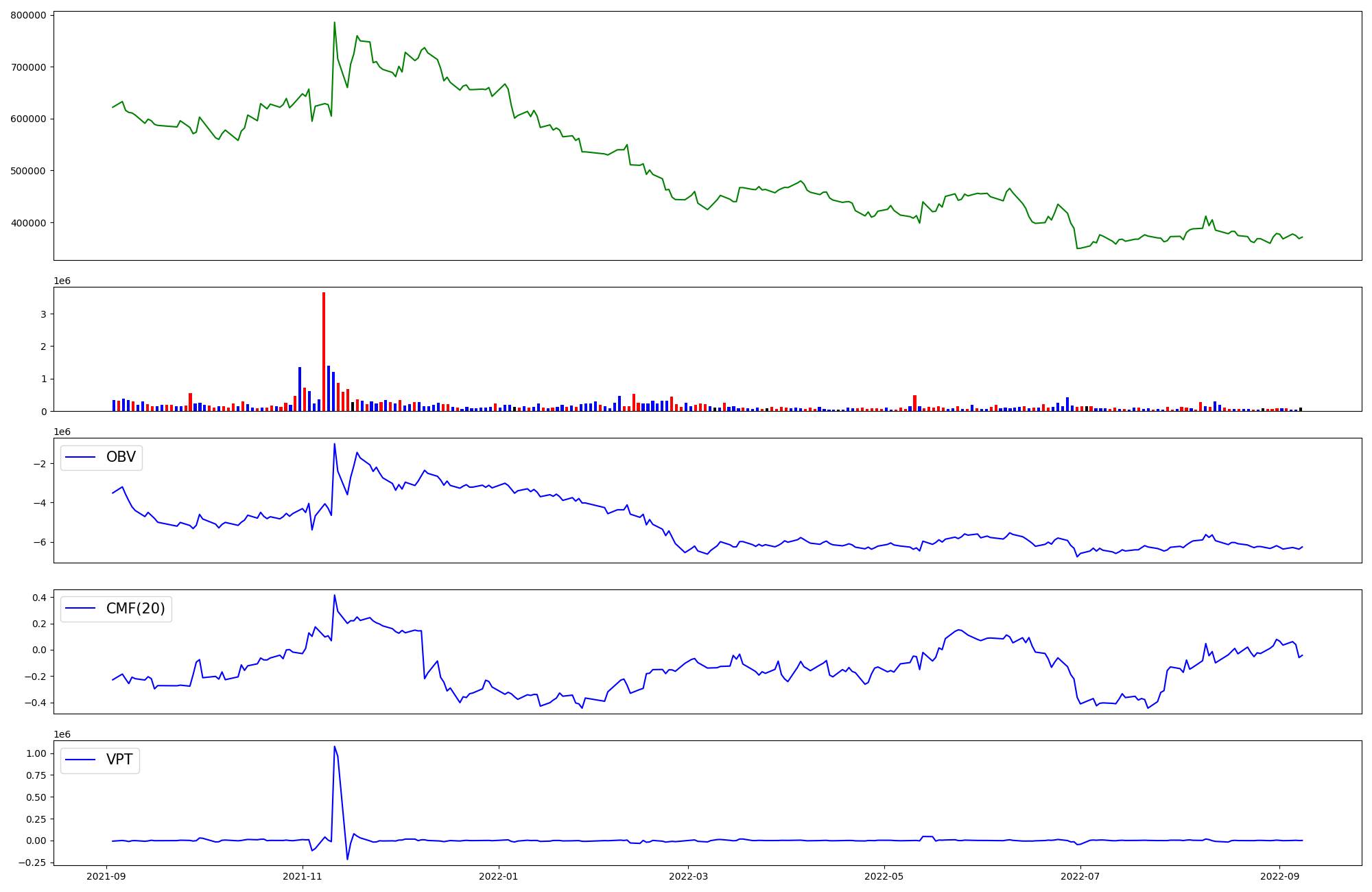Click the 2022-07 x-axis date label

[1080, 876]
